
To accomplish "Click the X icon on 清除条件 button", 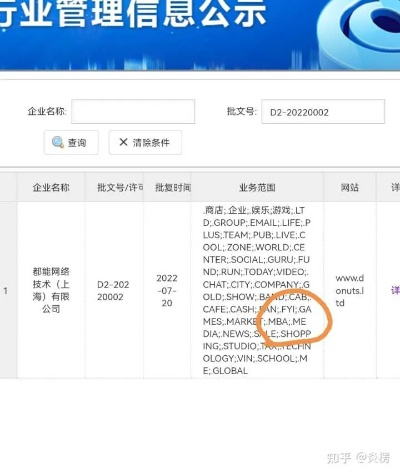I will (123, 142).
